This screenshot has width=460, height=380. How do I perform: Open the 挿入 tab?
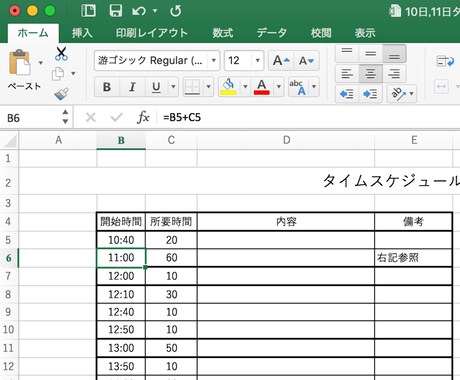point(82,33)
